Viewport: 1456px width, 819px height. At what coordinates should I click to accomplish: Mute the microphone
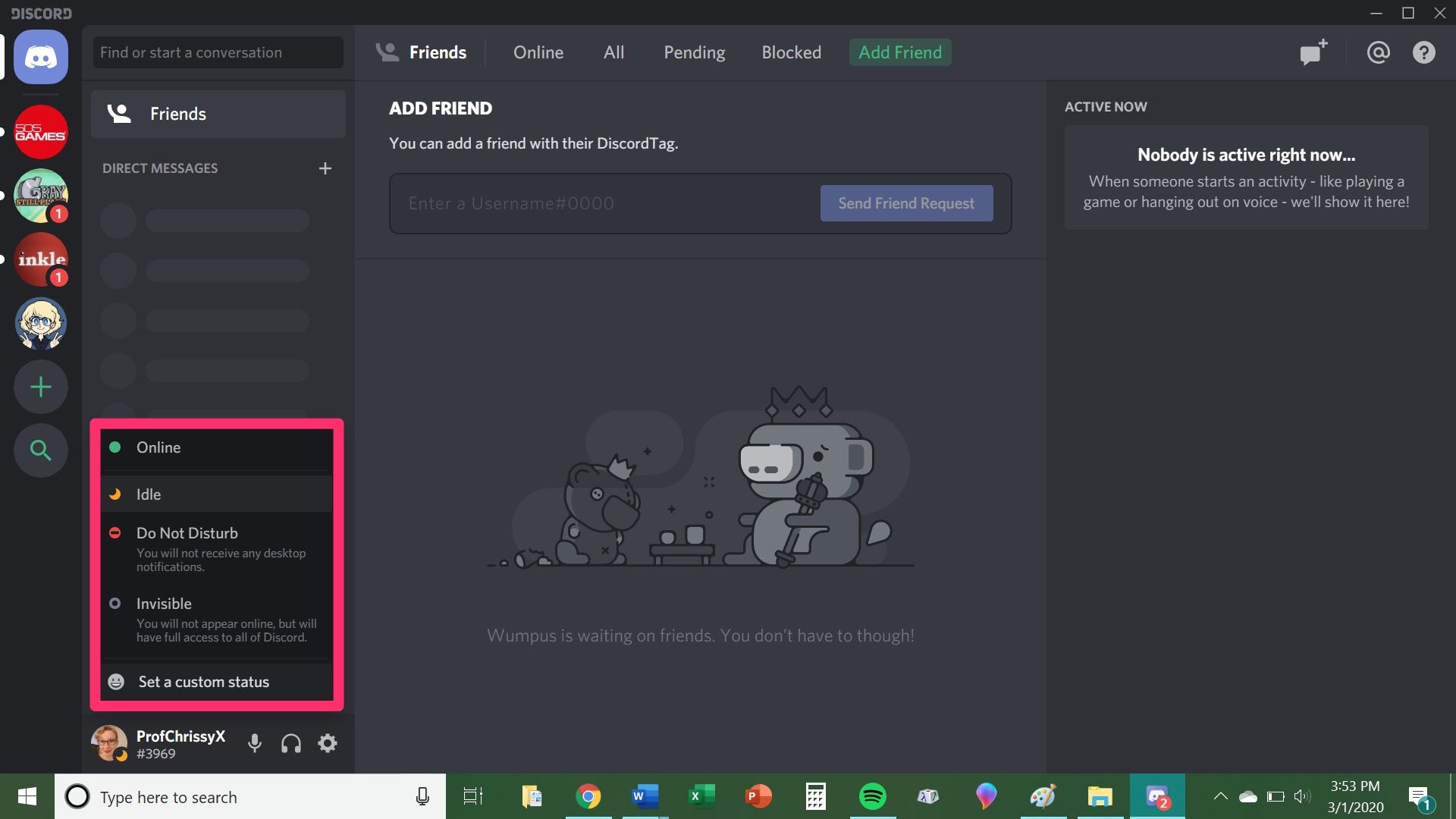pyautogui.click(x=255, y=743)
